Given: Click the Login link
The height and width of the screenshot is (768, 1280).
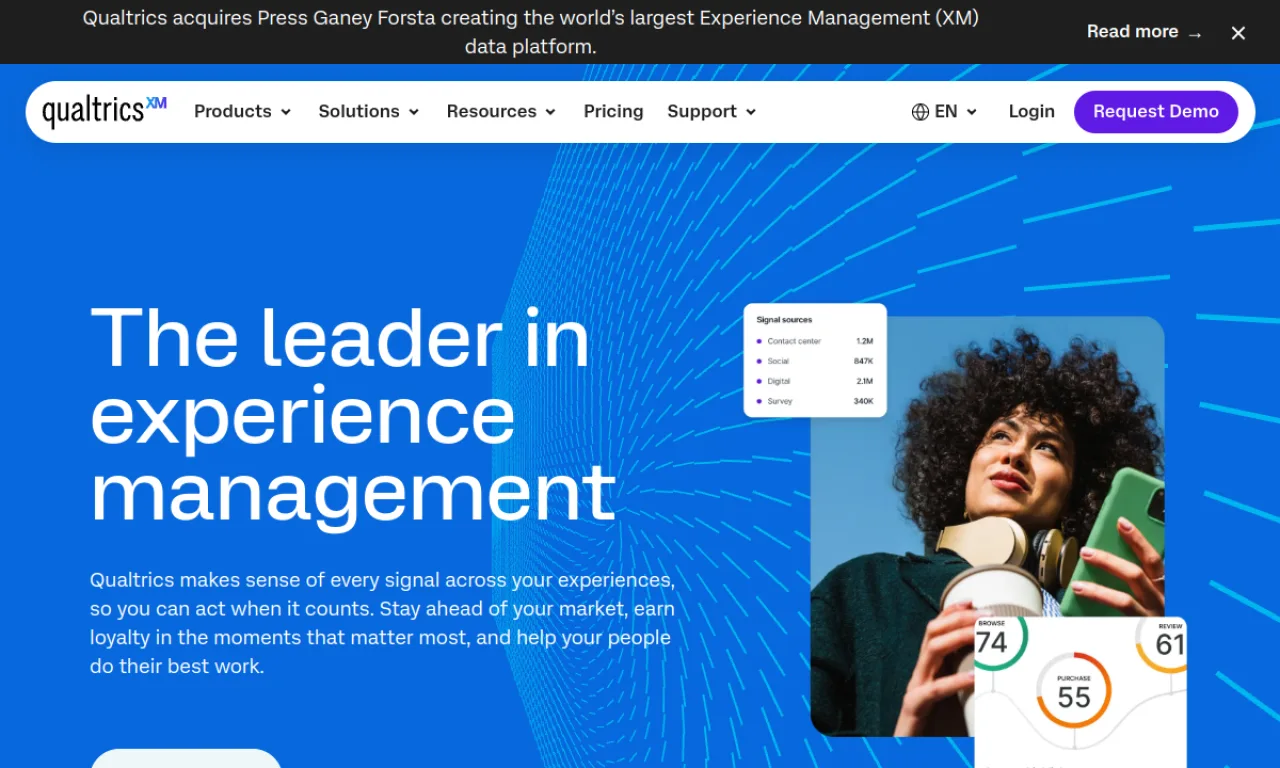Looking at the screenshot, I should 1031,112.
